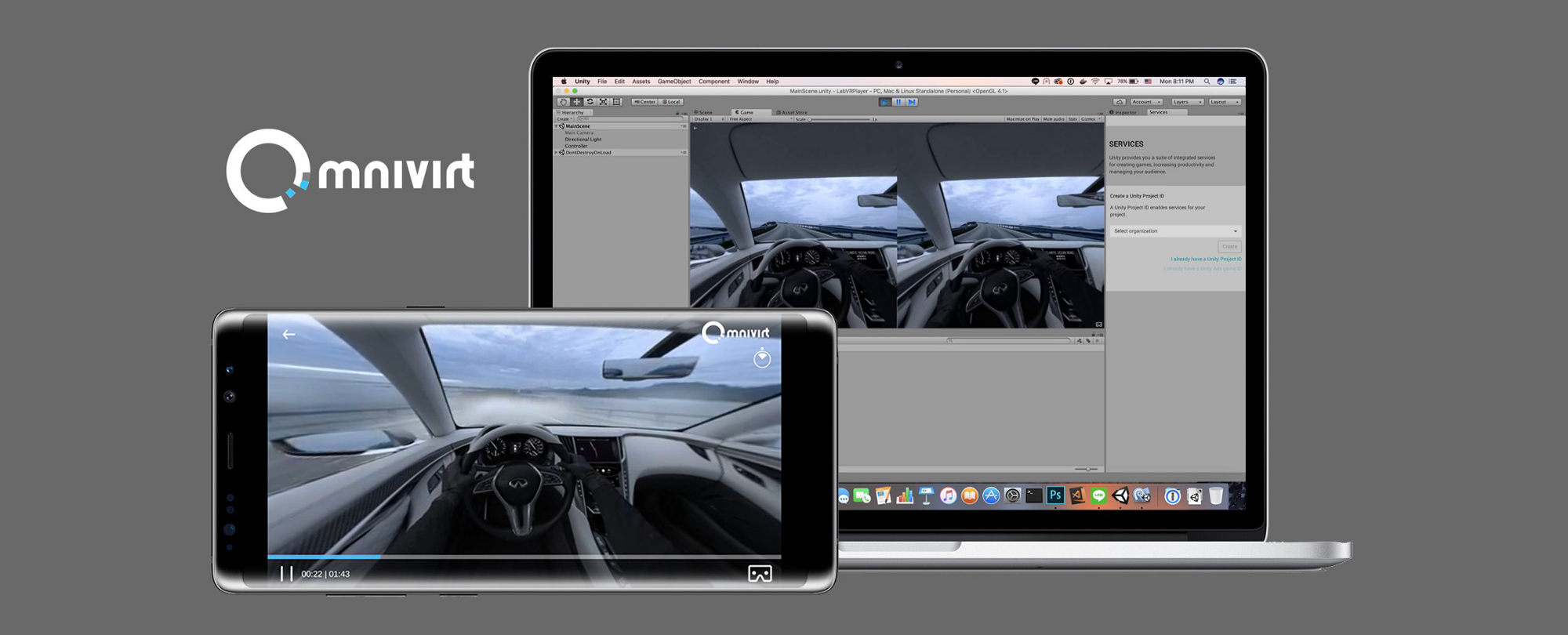This screenshot has width=1568, height=635.
Task: Open iBooks from the dock
Action: 970,495
